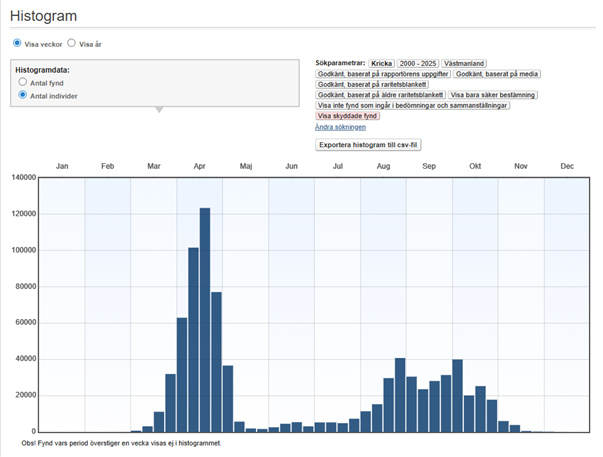603x457 pixels.
Task: Click 'Godkänt, baserat på äldre raritetsblankett' tag
Action: (380, 95)
